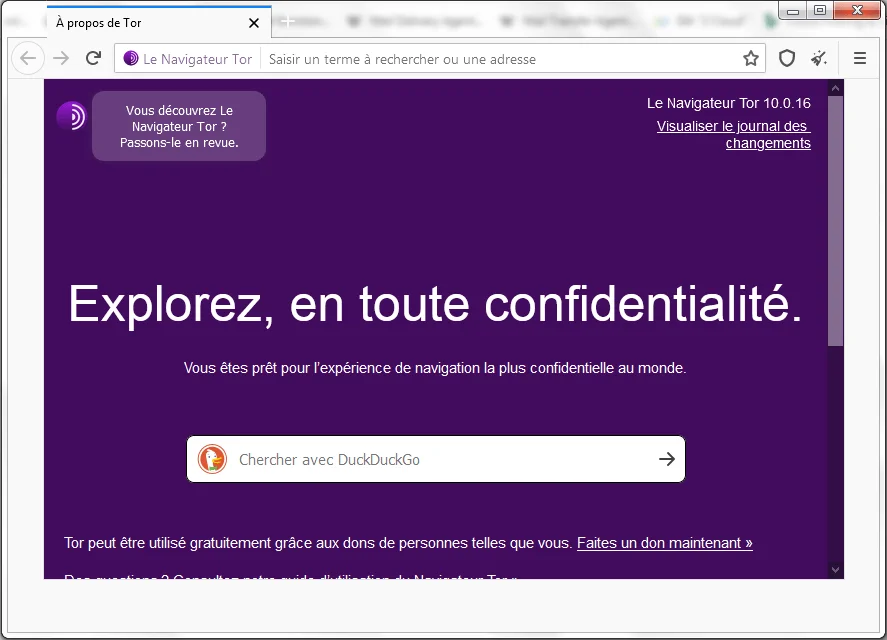Click 'Visualiser le journal des changements' link

(733, 134)
